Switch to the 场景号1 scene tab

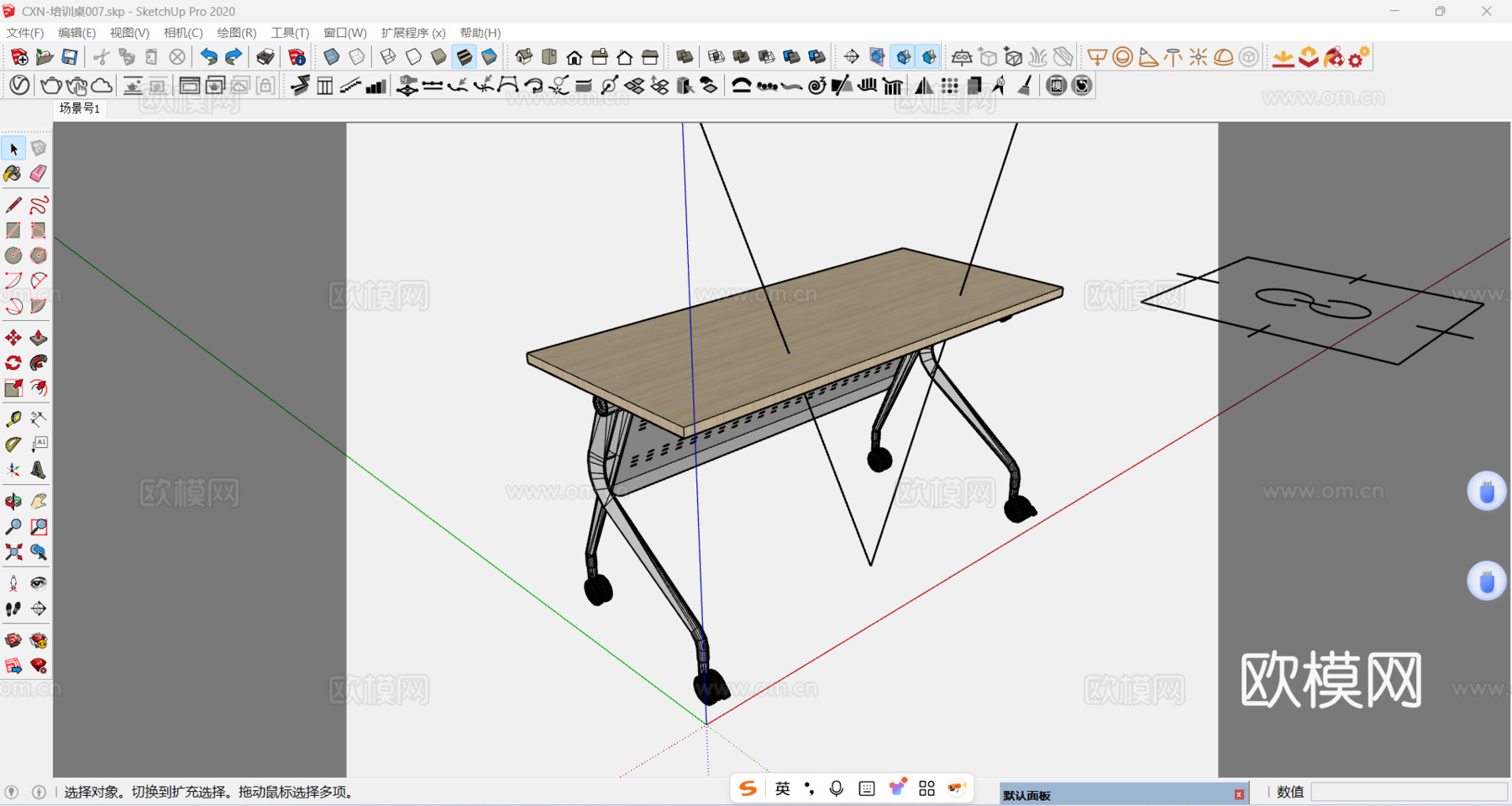[x=80, y=108]
